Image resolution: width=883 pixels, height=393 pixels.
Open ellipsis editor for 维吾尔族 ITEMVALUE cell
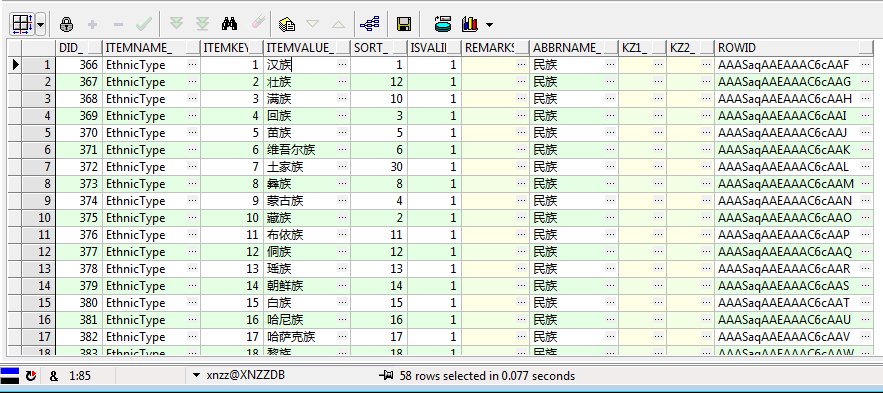click(x=342, y=150)
